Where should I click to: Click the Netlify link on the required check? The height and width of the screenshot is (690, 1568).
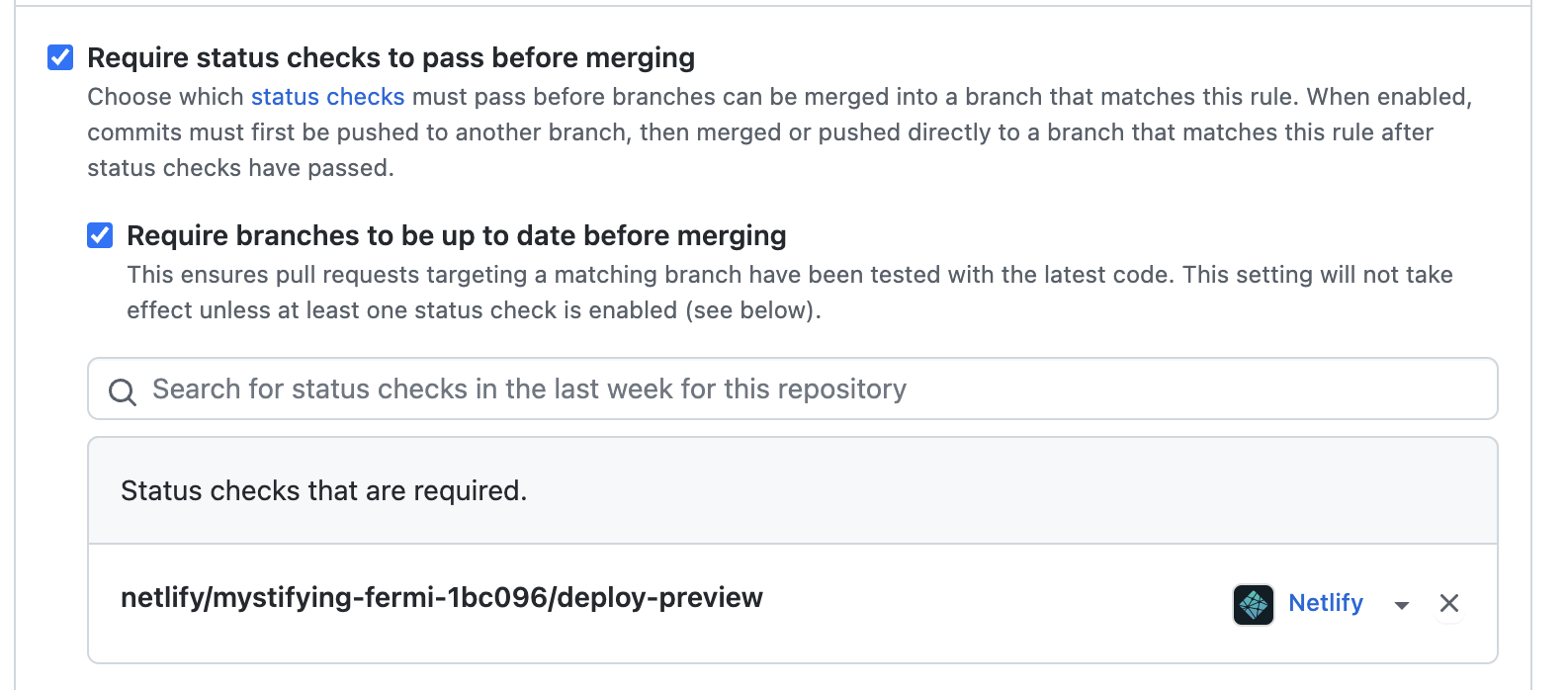pos(1325,603)
